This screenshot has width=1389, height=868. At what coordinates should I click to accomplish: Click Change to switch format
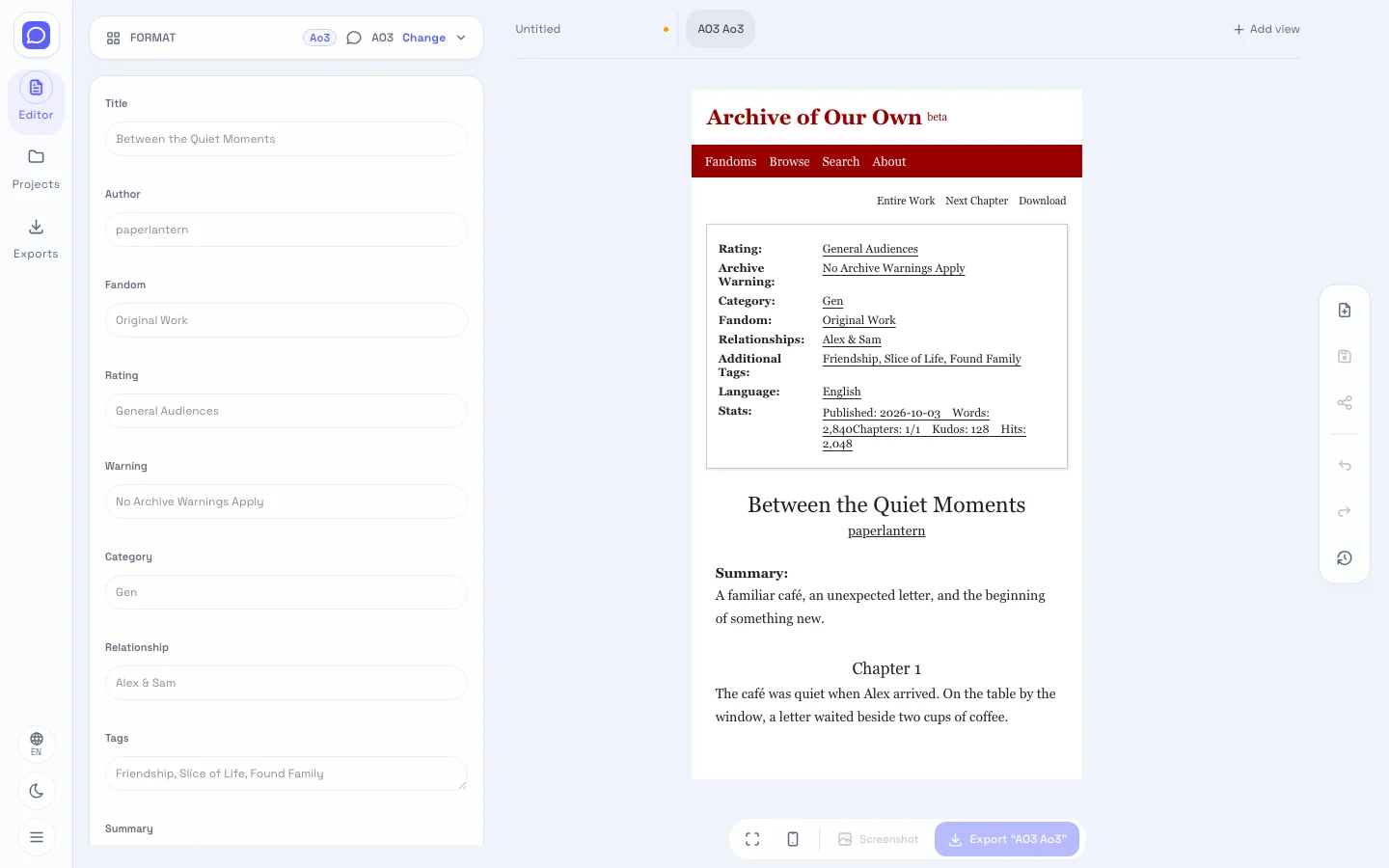[423, 38]
